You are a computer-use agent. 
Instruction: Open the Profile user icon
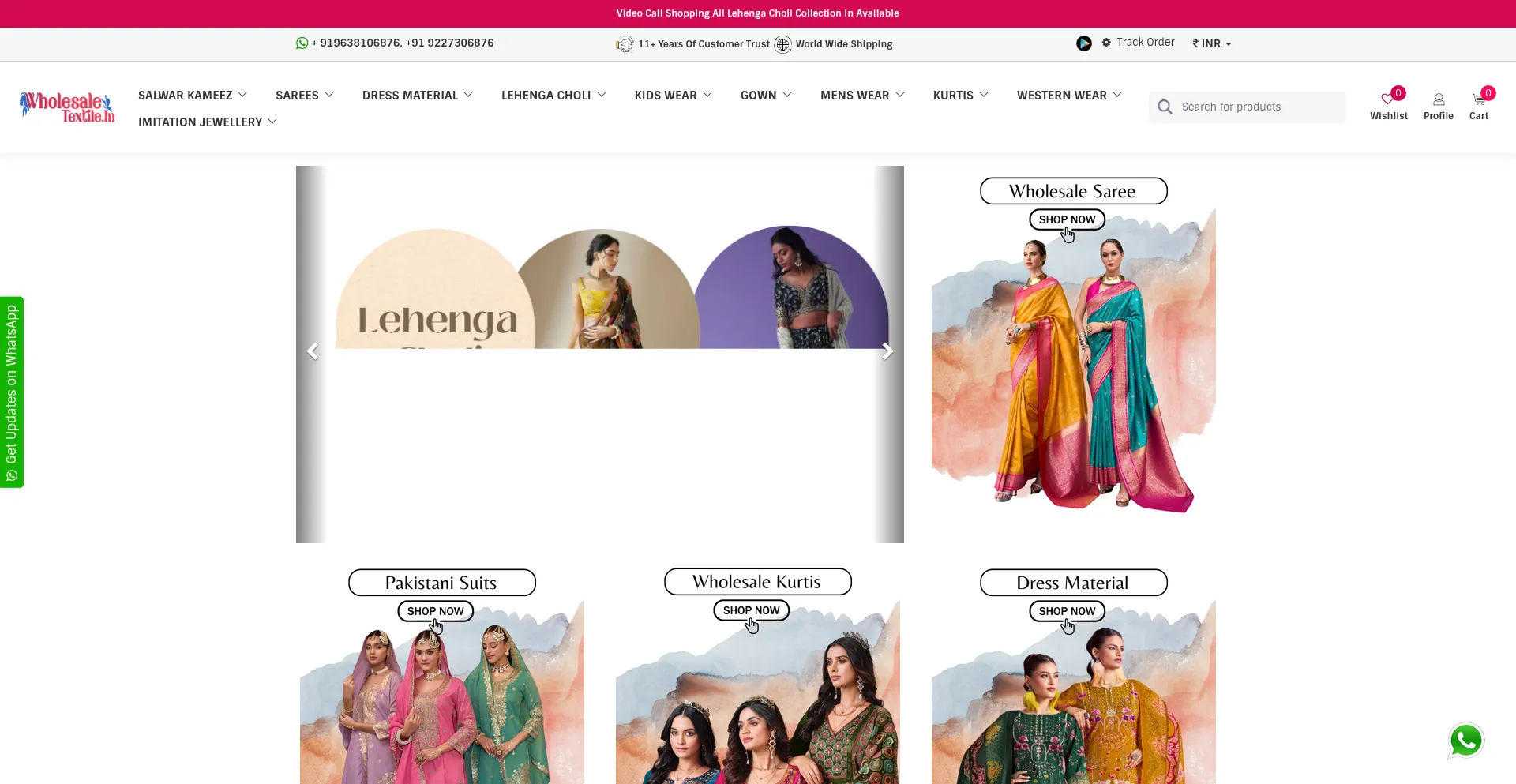[x=1438, y=99]
